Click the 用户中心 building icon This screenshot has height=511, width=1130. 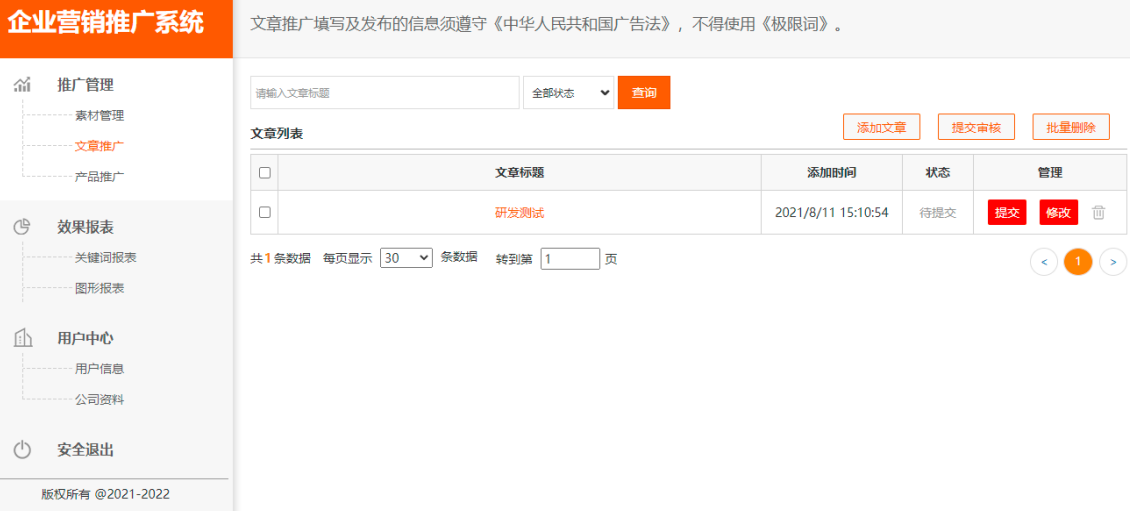(22, 338)
